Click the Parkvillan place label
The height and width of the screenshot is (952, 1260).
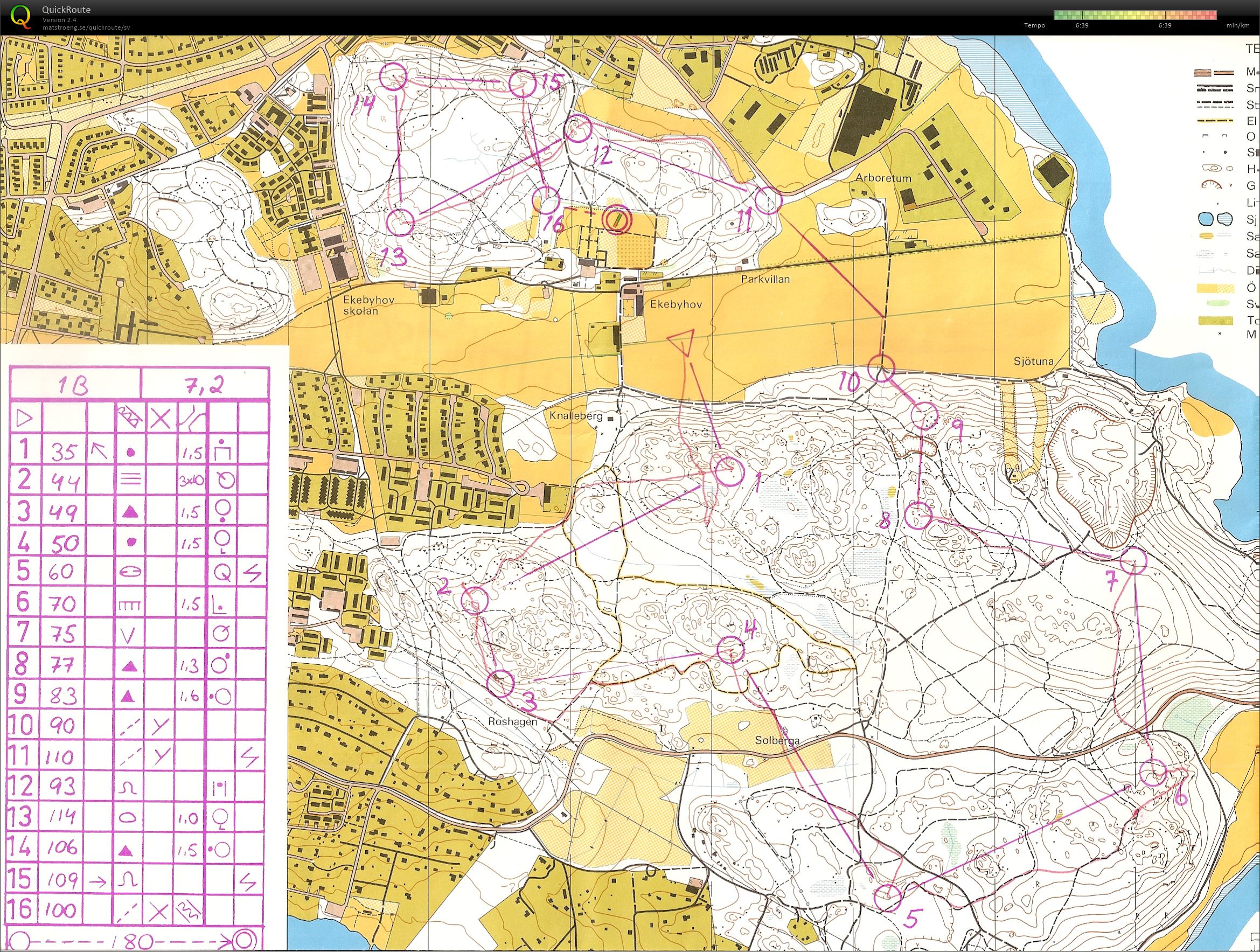(x=765, y=279)
